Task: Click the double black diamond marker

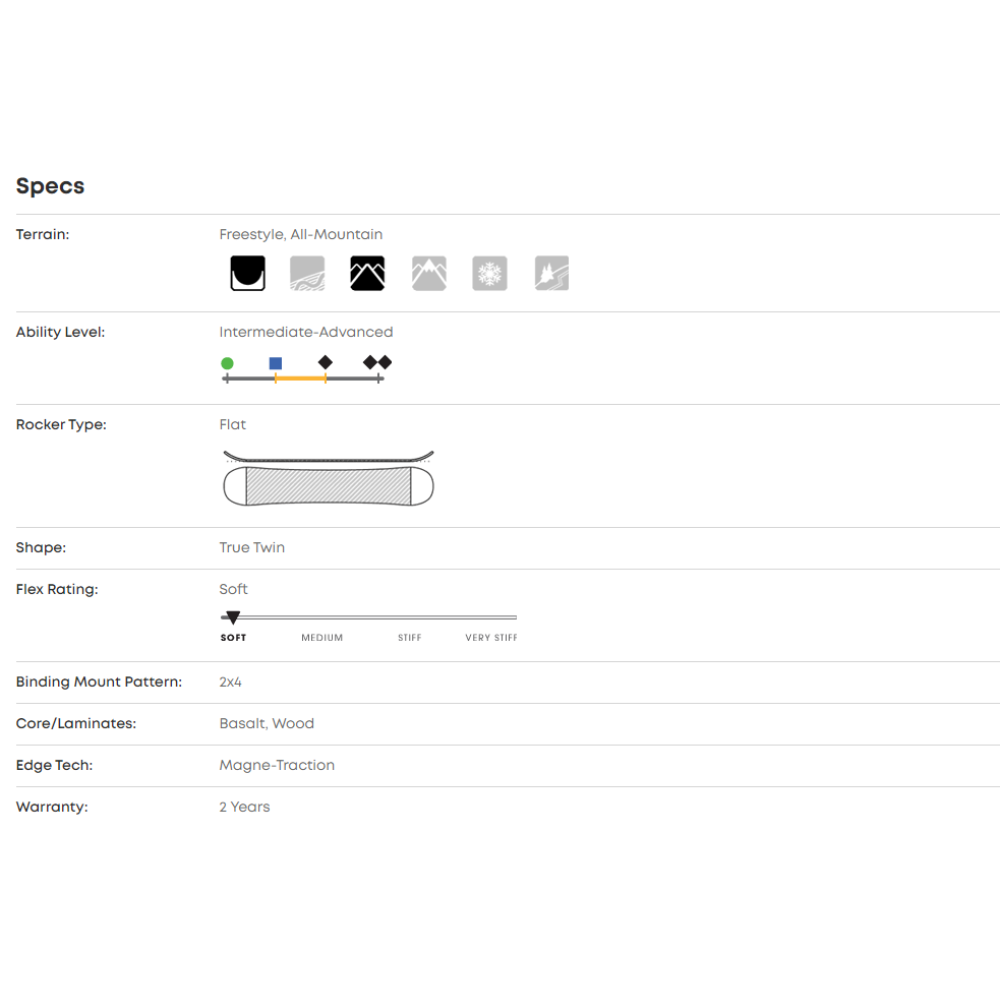Action: (x=377, y=362)
